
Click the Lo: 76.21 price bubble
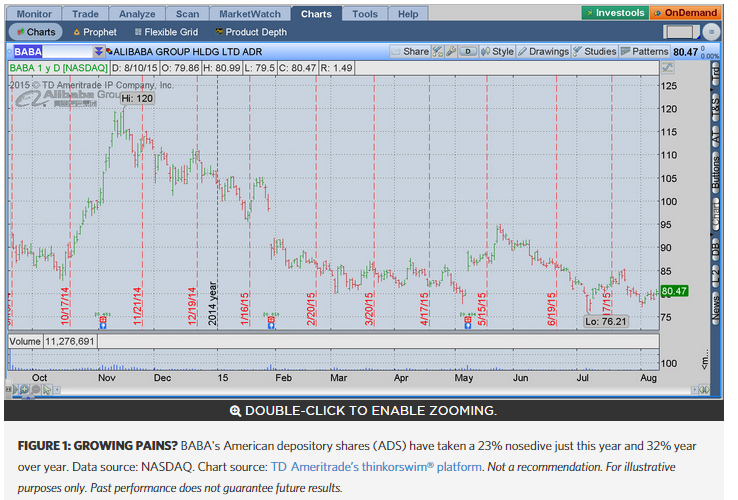tap(606, 322)
